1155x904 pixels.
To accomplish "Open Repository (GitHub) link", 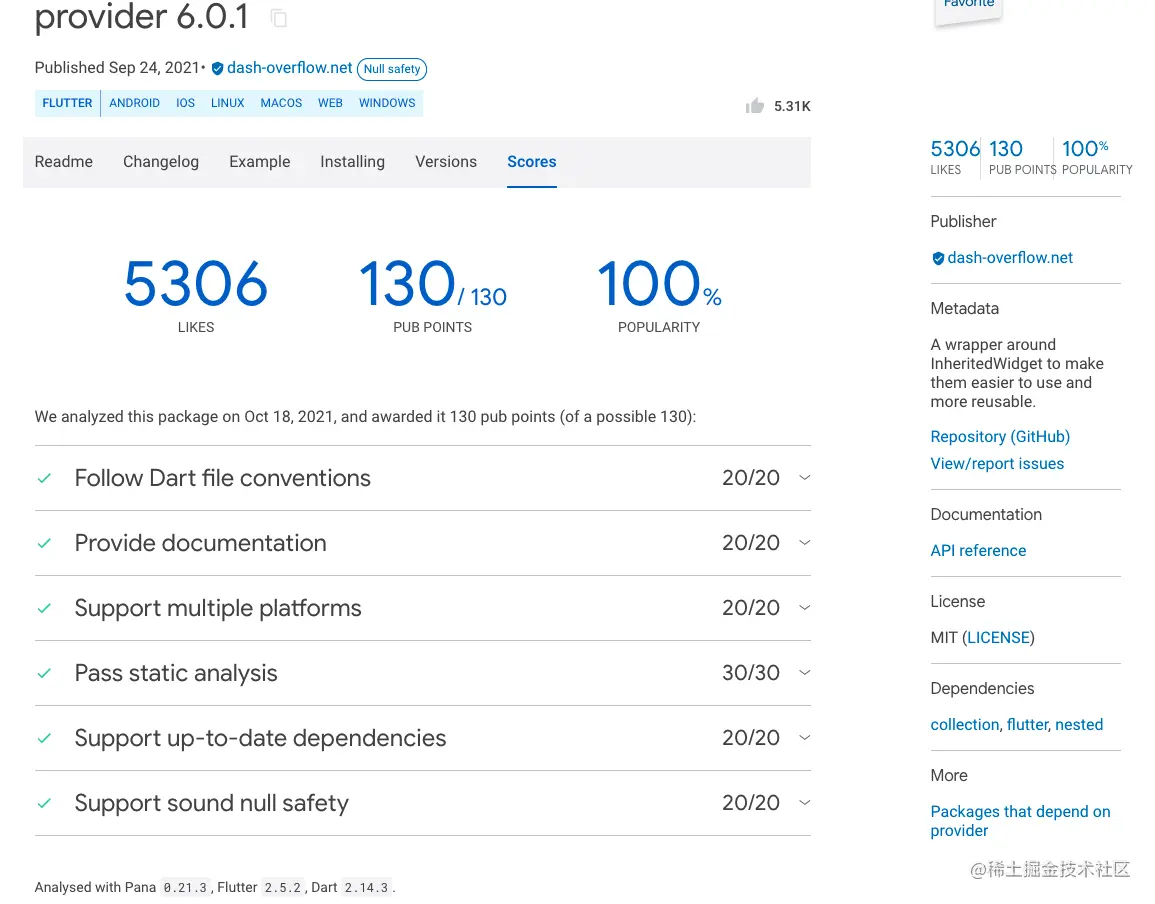I will (x=1000, y=437).
